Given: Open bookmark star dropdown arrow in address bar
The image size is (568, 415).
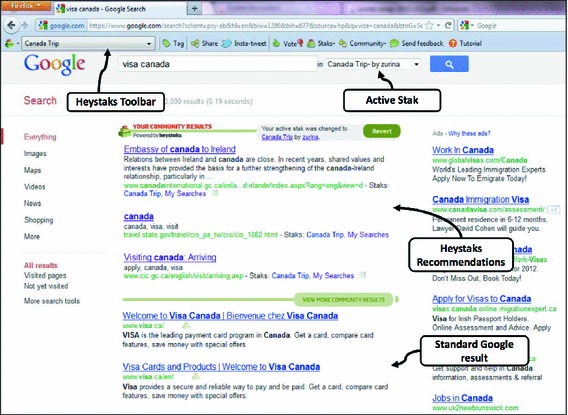Looking at the screenshot, I should (x=438, y=25).
